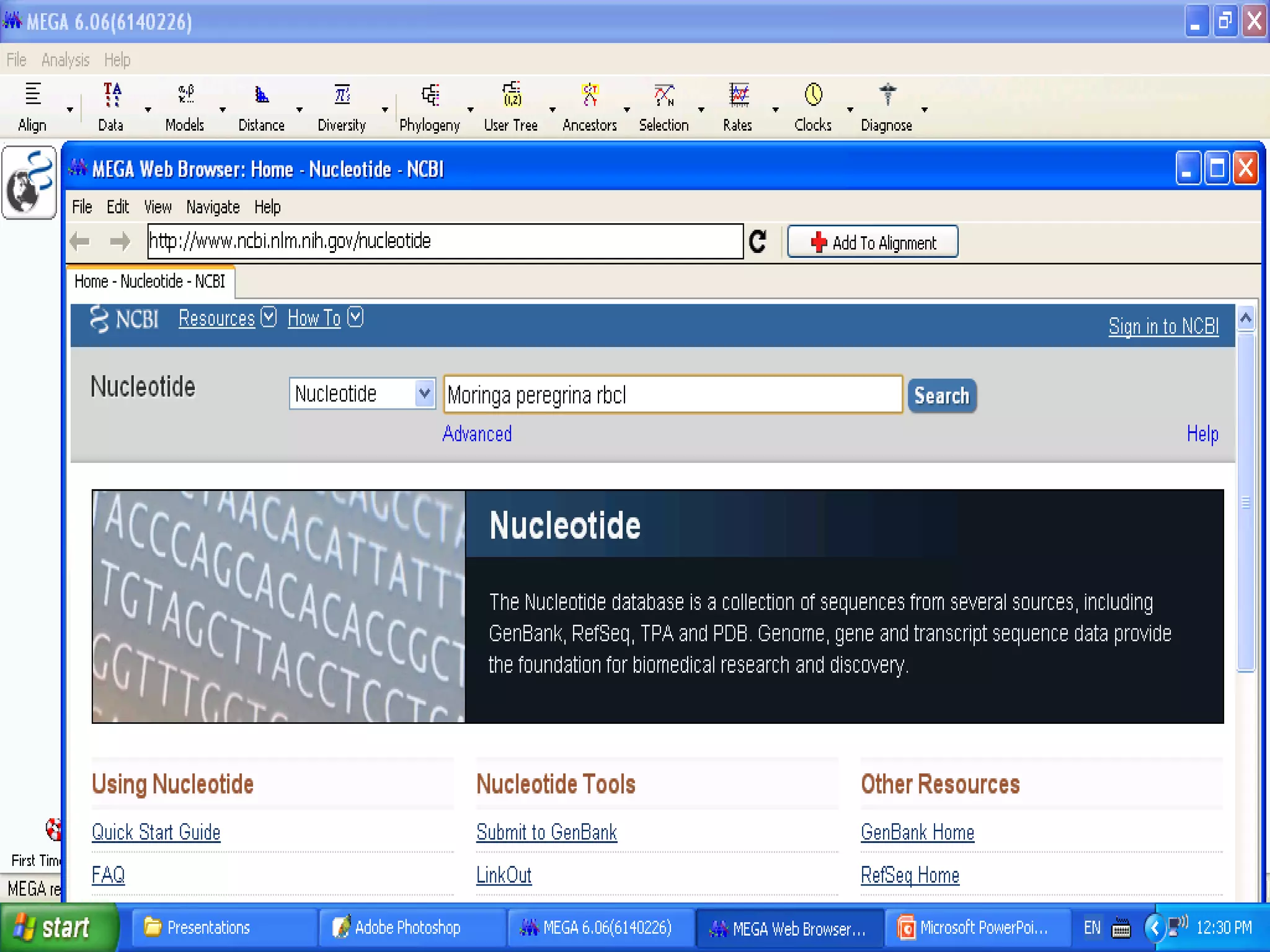Open the browser Edit menu
The height and width of the screenshot is (952, 1270).
coord(117,207)
